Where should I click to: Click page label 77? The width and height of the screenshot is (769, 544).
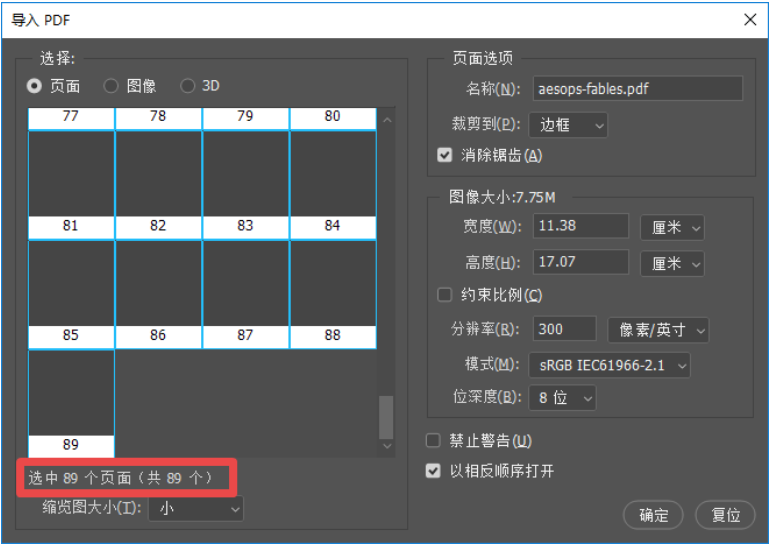pos(71,116)
